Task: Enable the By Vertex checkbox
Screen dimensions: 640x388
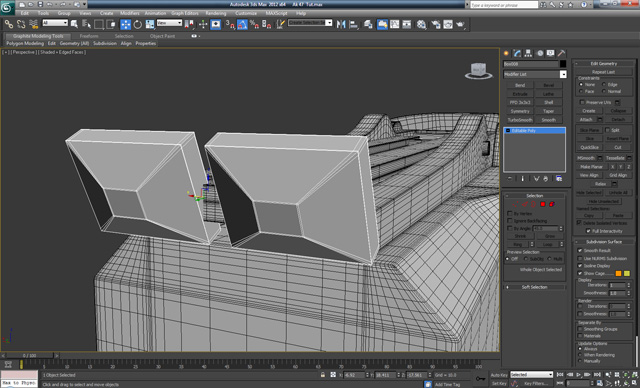Action: 509,213
